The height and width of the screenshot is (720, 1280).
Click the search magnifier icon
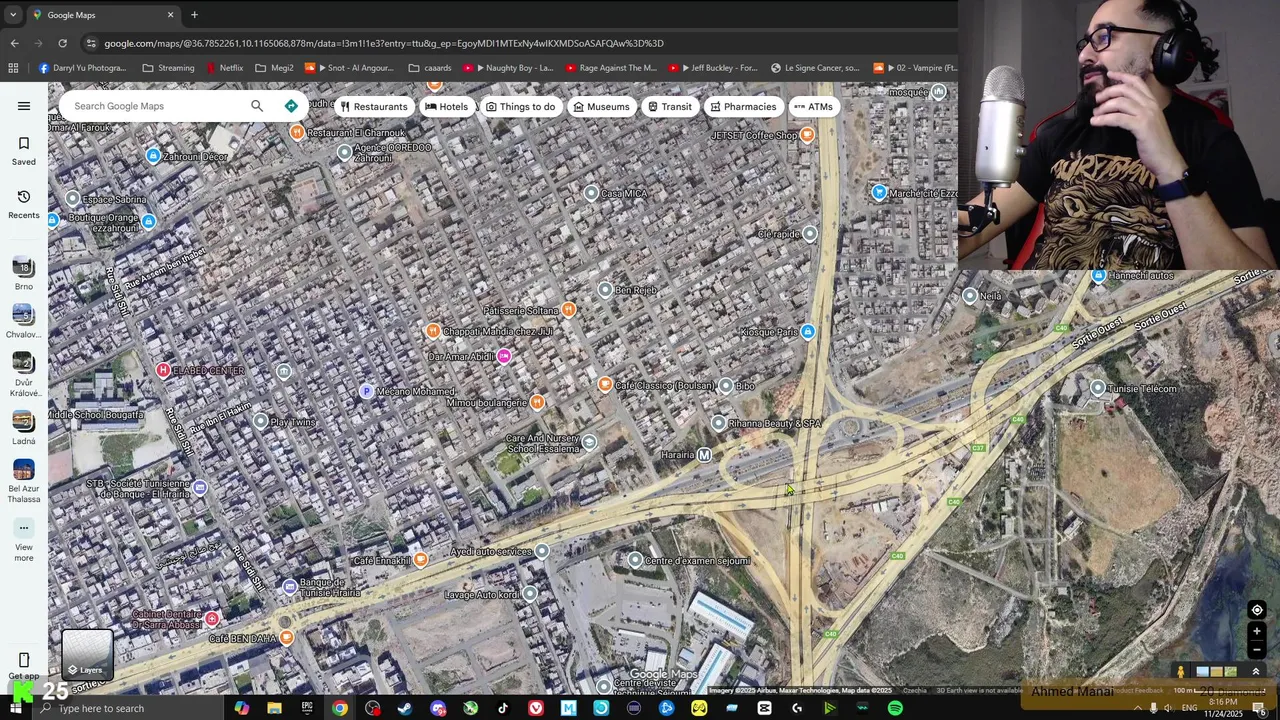(257, 106)
